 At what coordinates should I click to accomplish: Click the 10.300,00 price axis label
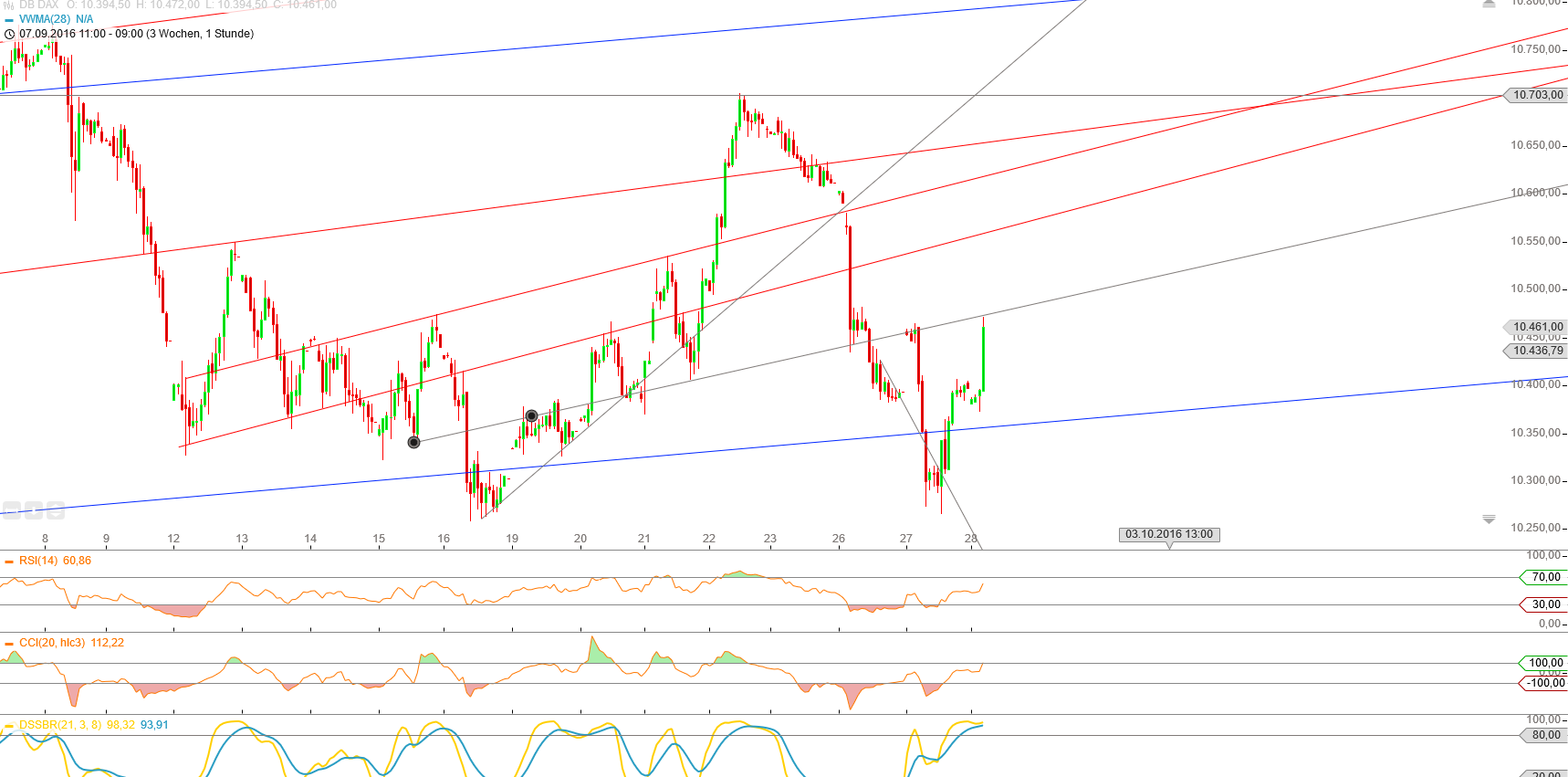pos(1535,480)
